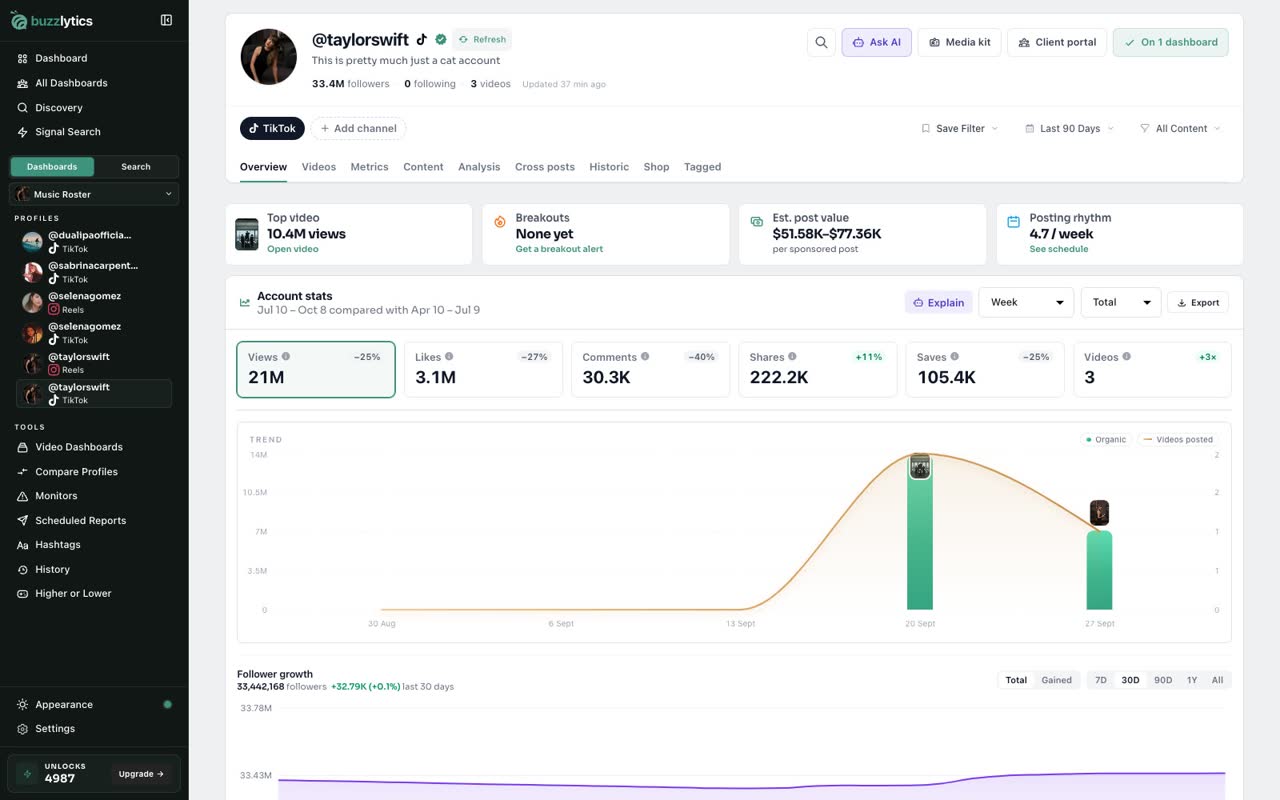Open the All Content filter dropdown
1280x800 pixels.
[1180, 129]
